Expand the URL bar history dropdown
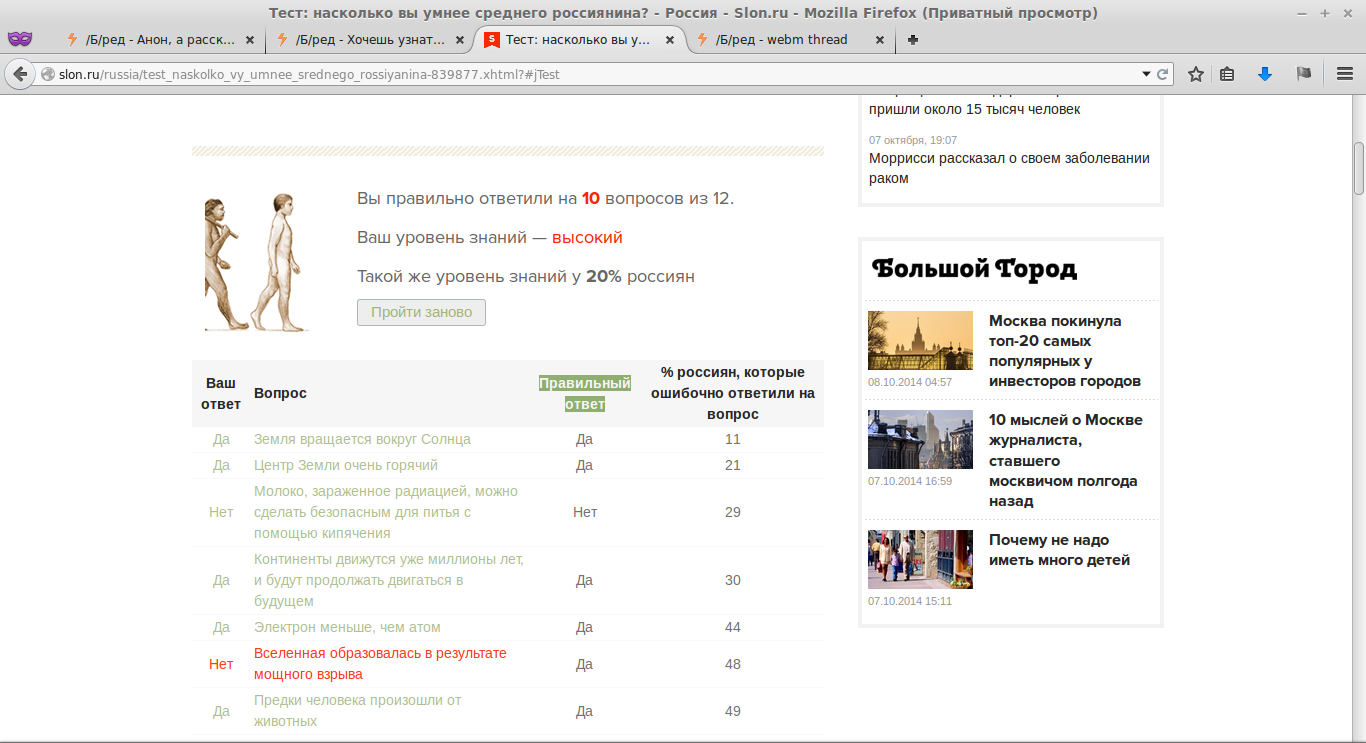 1146,74
